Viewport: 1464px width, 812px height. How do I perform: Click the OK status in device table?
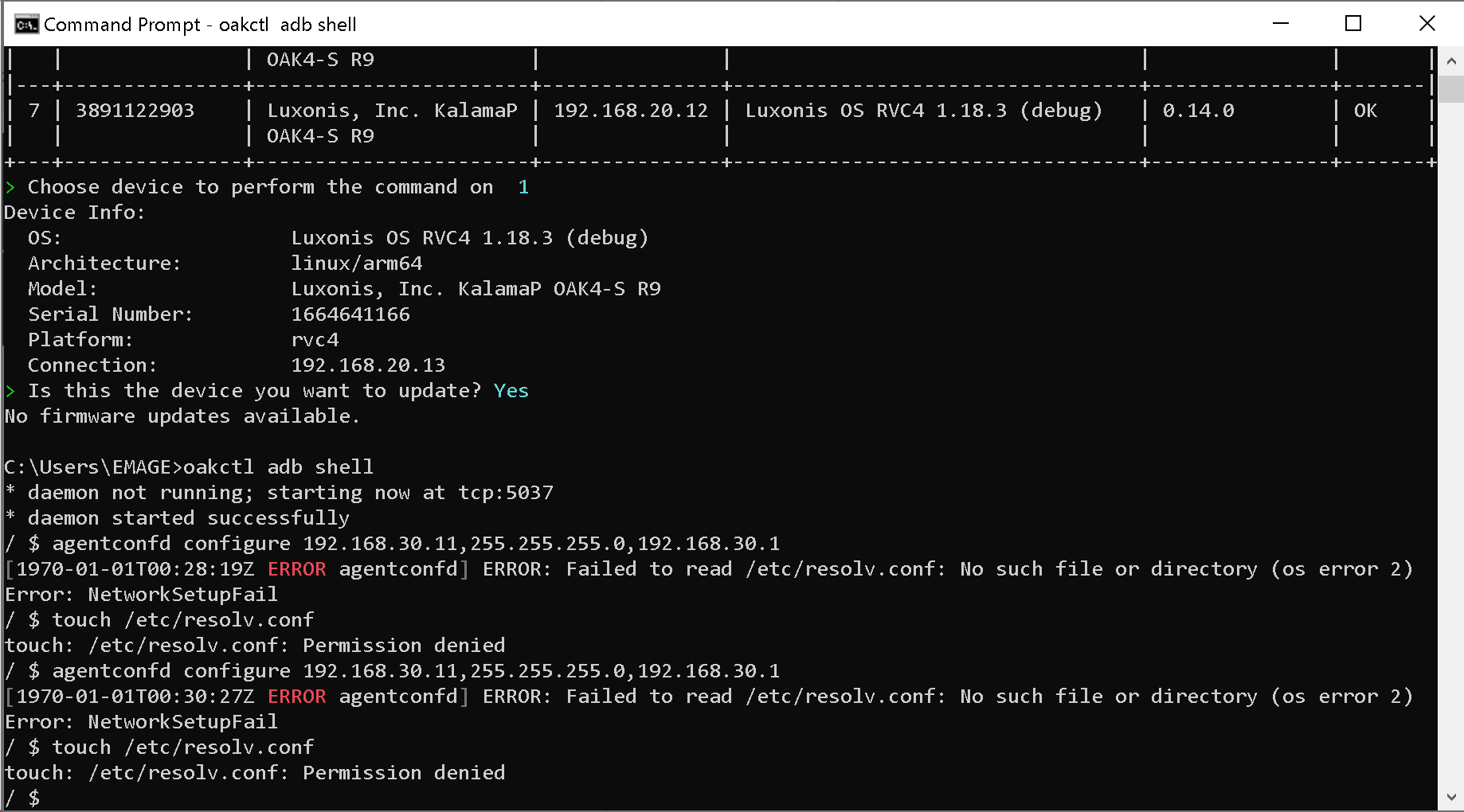click(1365, 111)
